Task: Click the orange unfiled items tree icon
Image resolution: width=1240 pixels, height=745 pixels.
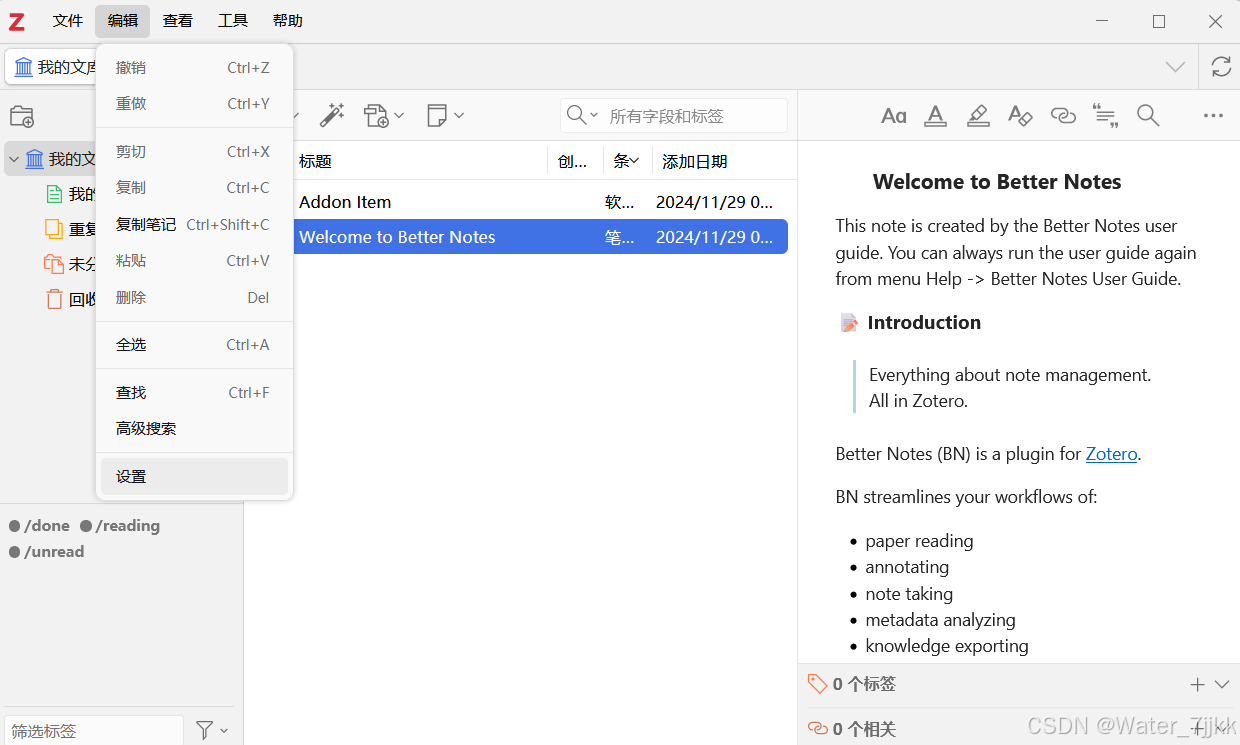Action: (x=54, y=264)
